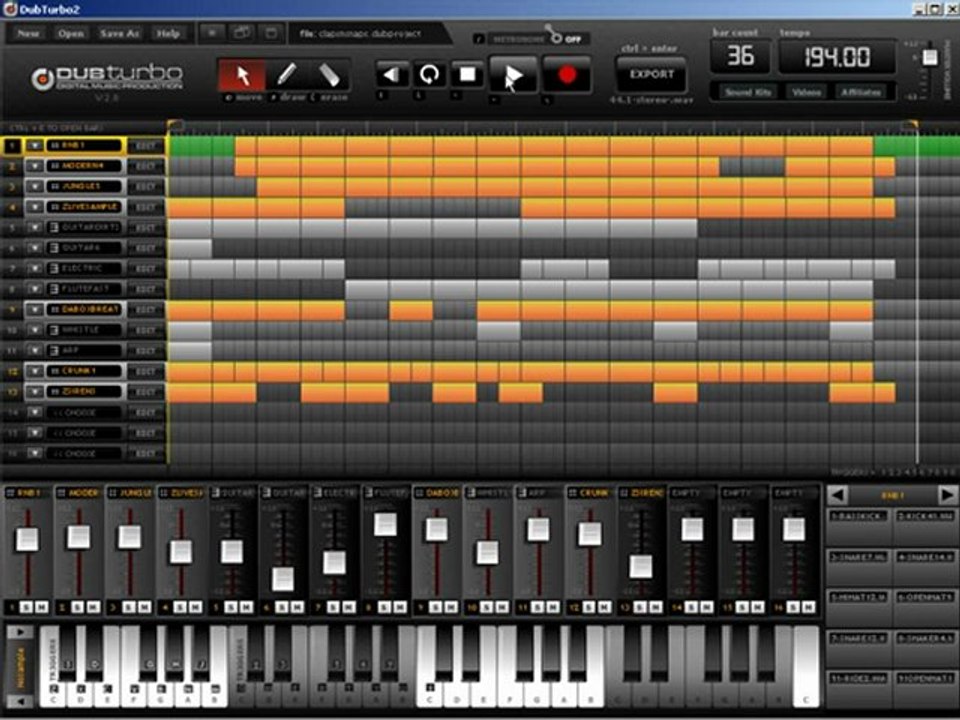Click the orange loop end marker on timeline

pos(911,126)
